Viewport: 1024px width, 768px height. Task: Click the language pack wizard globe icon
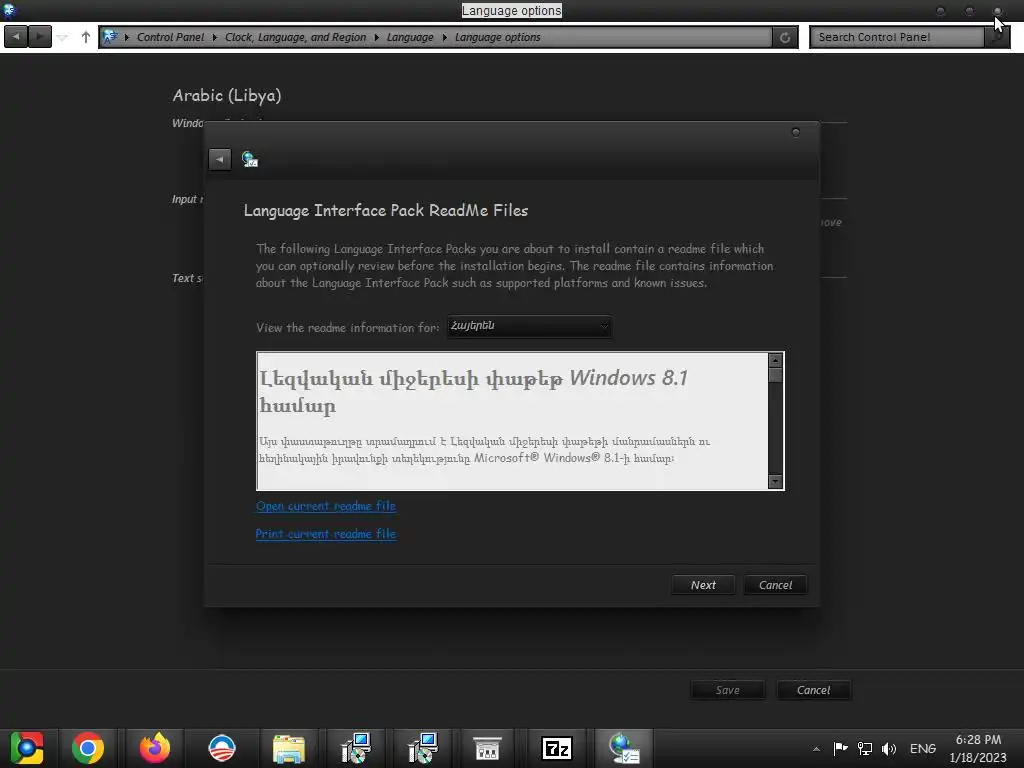pyautogui.click(x=249, y=159)
